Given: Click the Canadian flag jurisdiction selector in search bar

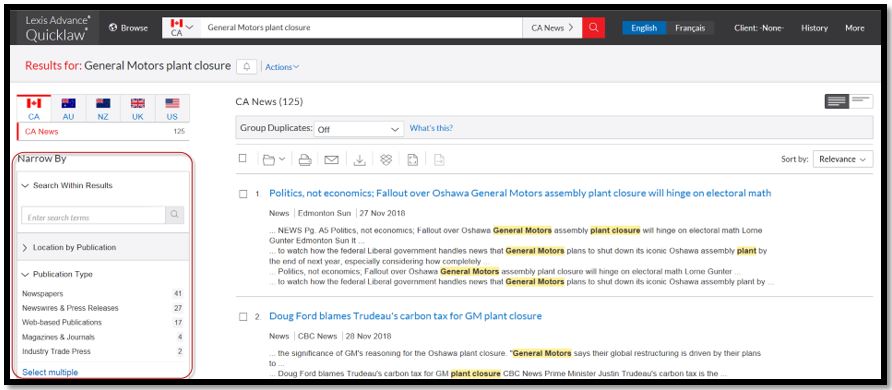Looking at the screenshot, I should [x=181, y=27].
